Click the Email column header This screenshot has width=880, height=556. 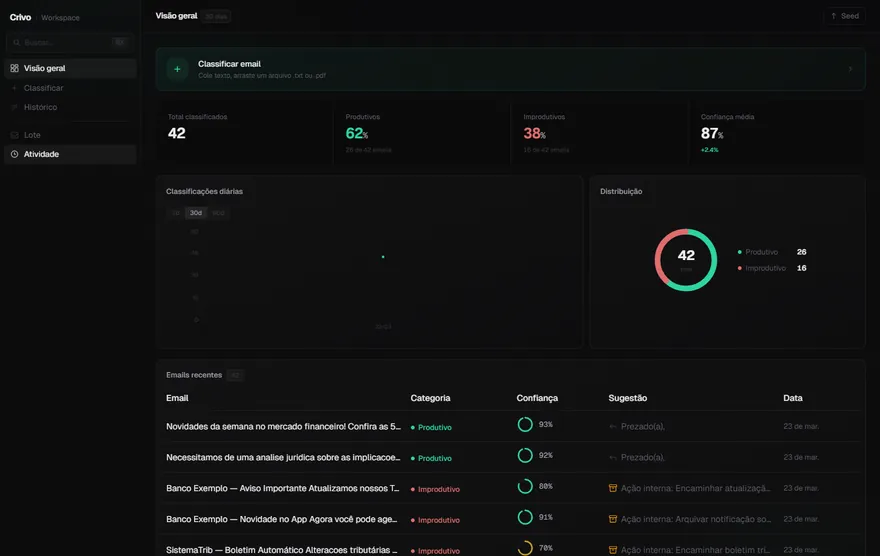point(177,398)
